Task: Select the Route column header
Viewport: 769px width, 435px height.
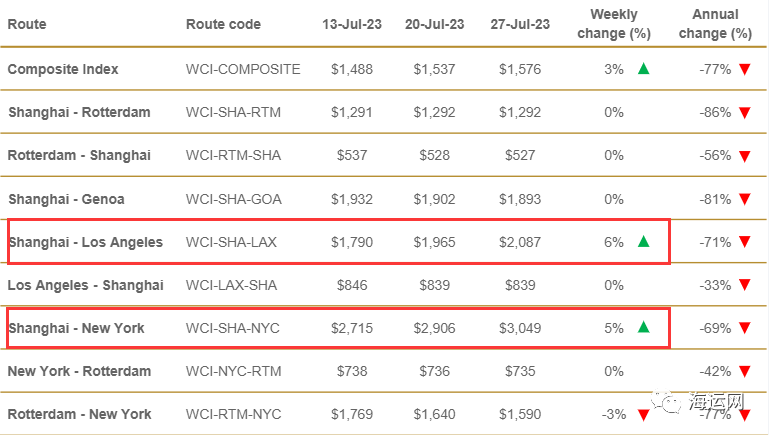Action: (x=27, y=24)
